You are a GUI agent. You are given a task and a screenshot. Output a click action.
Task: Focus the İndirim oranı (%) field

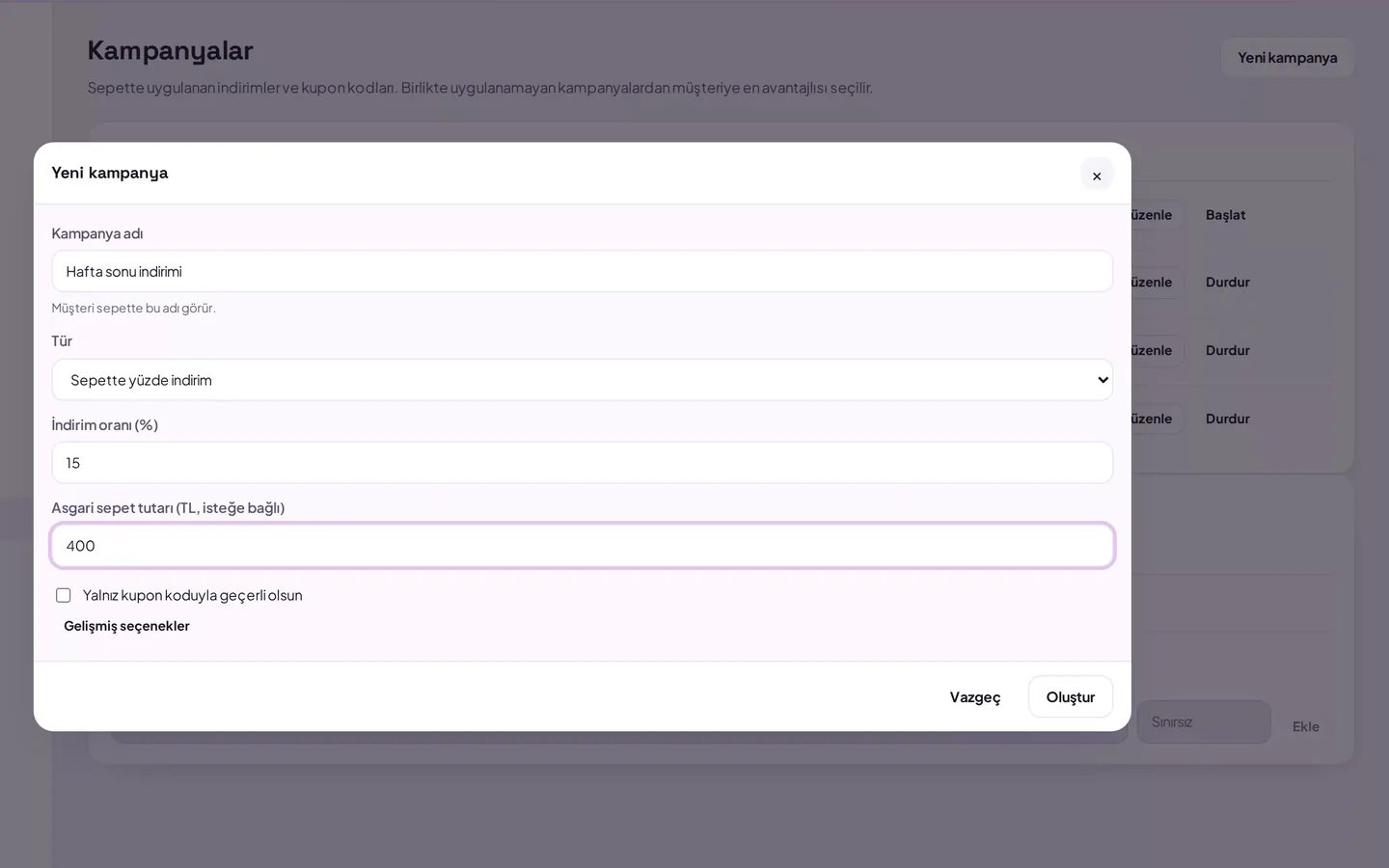583,463
